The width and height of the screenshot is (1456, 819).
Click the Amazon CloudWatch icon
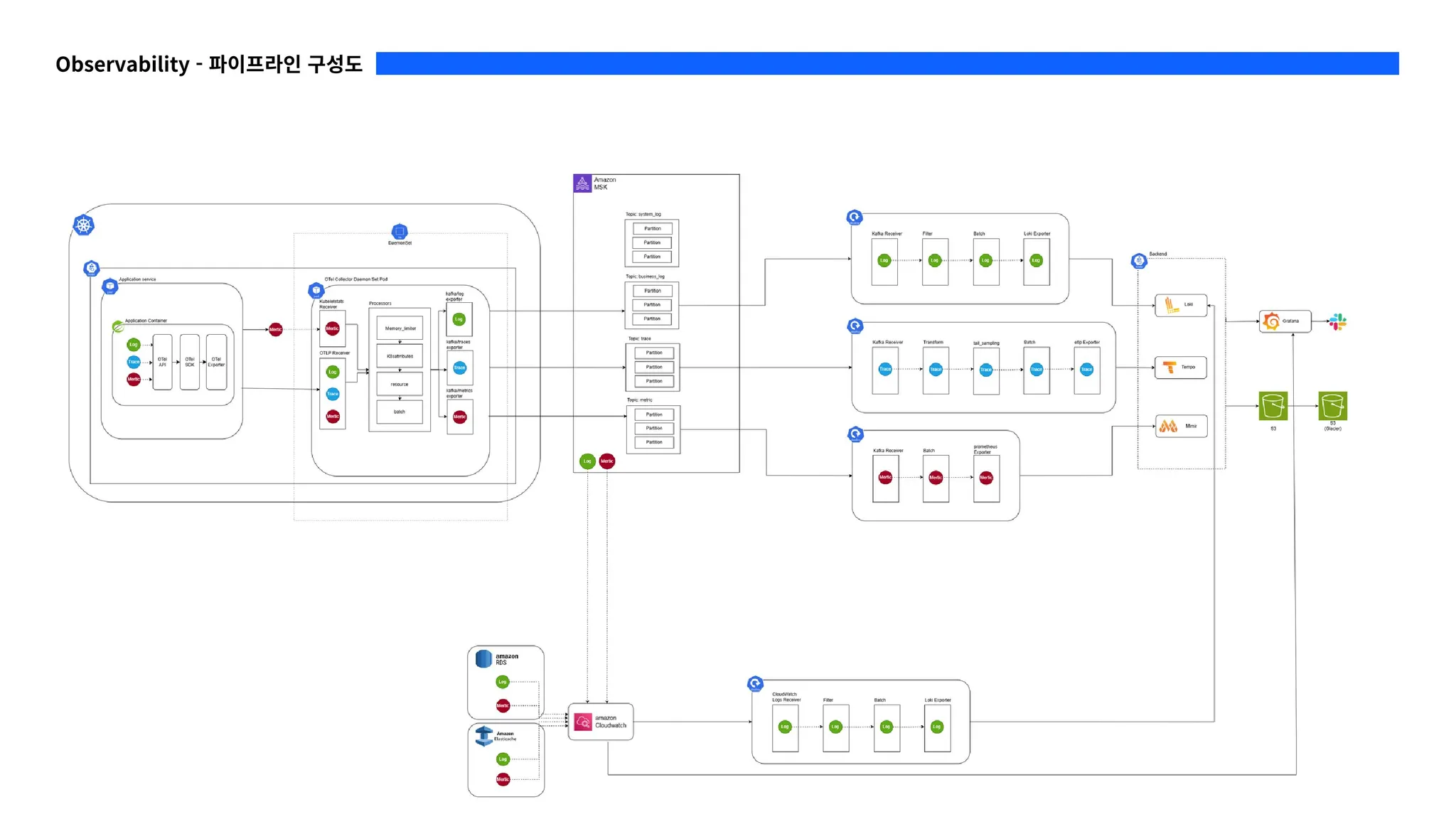click(x=583, y=722)
